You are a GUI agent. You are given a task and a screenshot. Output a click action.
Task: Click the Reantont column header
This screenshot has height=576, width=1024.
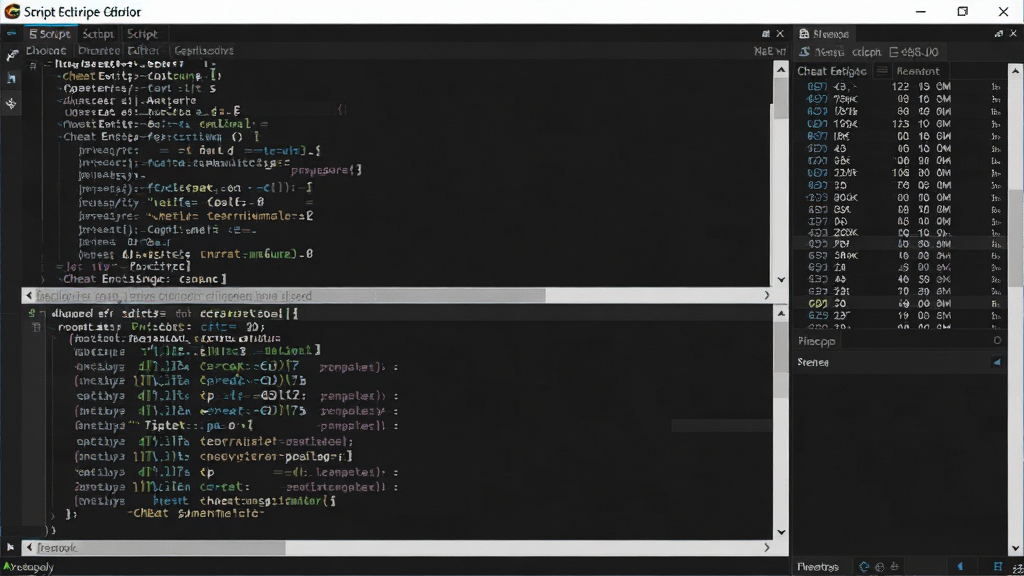pos(918,71)
